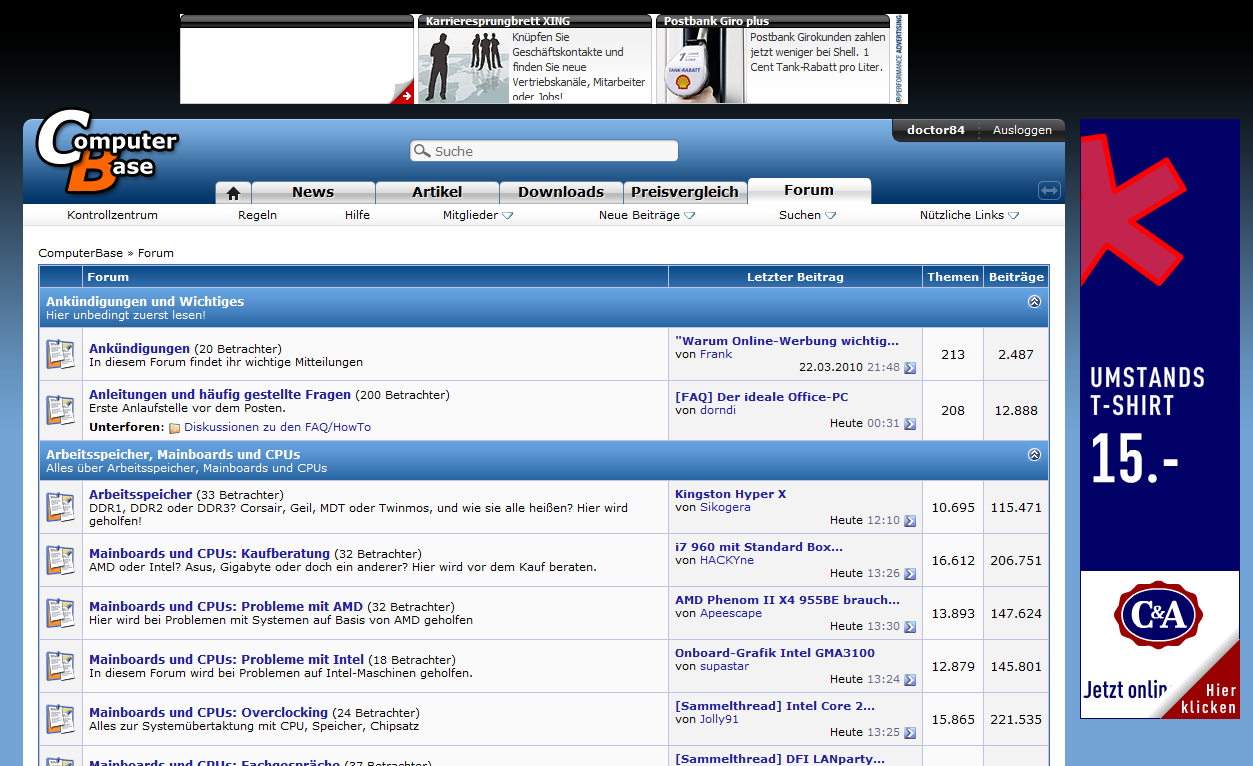View profile of user Jolly91
Screen dimensions: 1253x766
[x=720, y=719]
